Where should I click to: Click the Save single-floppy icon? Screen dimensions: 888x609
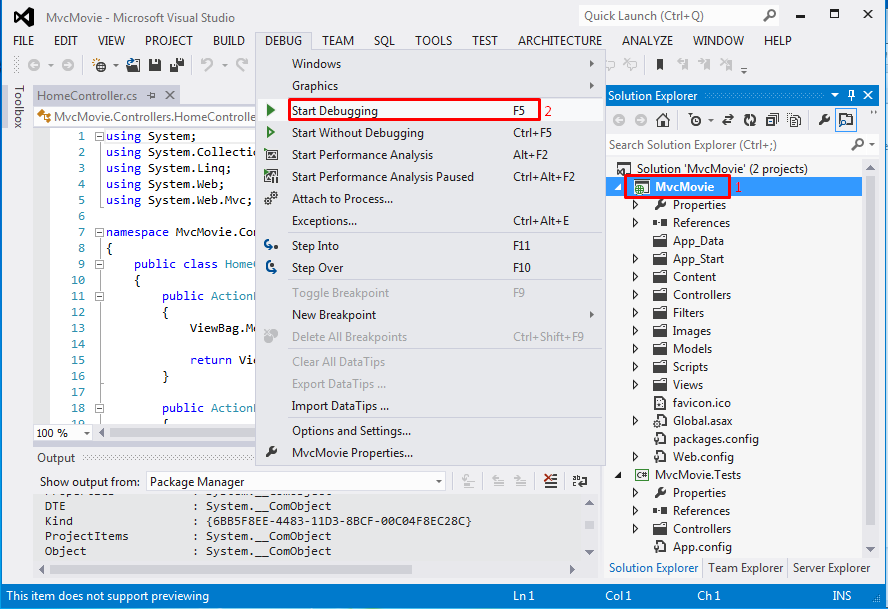point(155,65)
